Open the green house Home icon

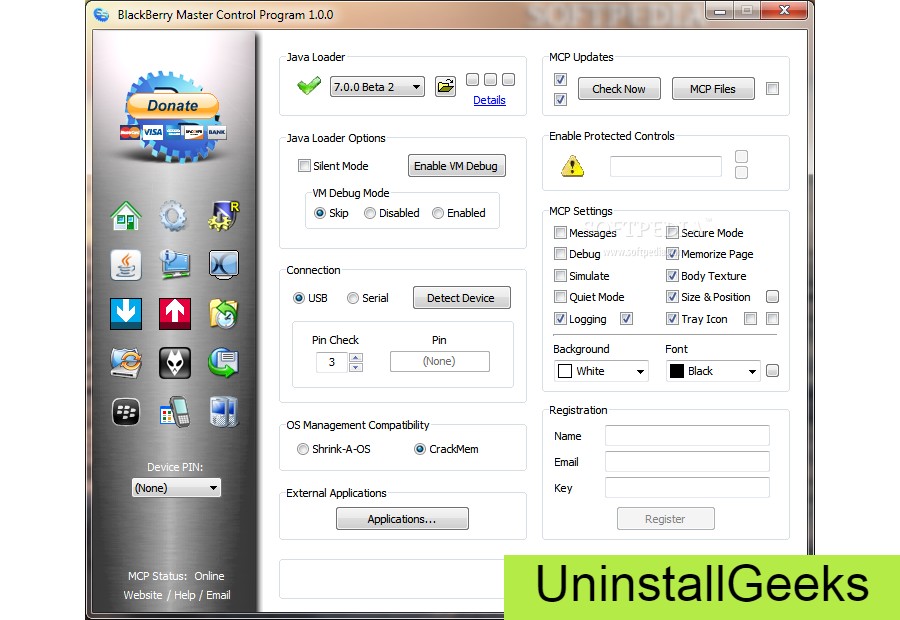(x=126, y=216)
